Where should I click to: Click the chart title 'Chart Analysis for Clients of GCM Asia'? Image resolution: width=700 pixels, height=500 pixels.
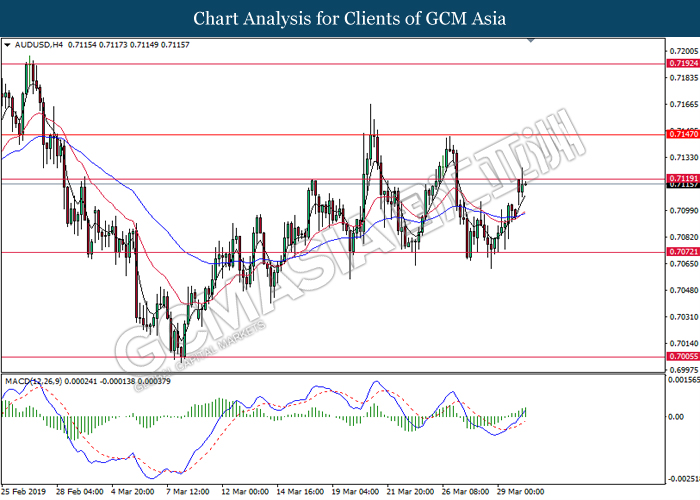coord(350,18)
